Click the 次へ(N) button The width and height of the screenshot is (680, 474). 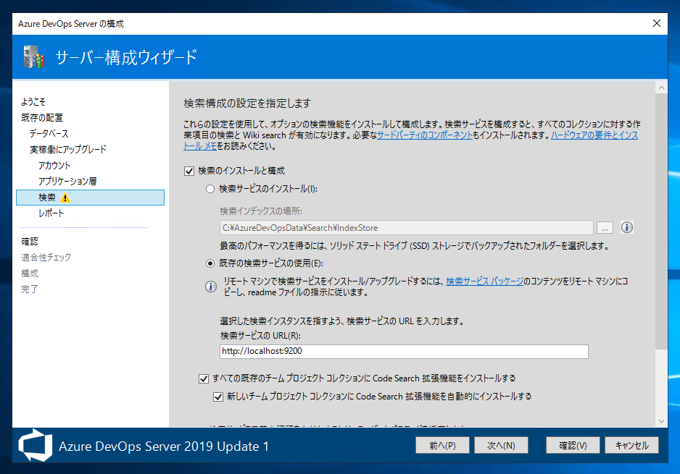[501, 445]
